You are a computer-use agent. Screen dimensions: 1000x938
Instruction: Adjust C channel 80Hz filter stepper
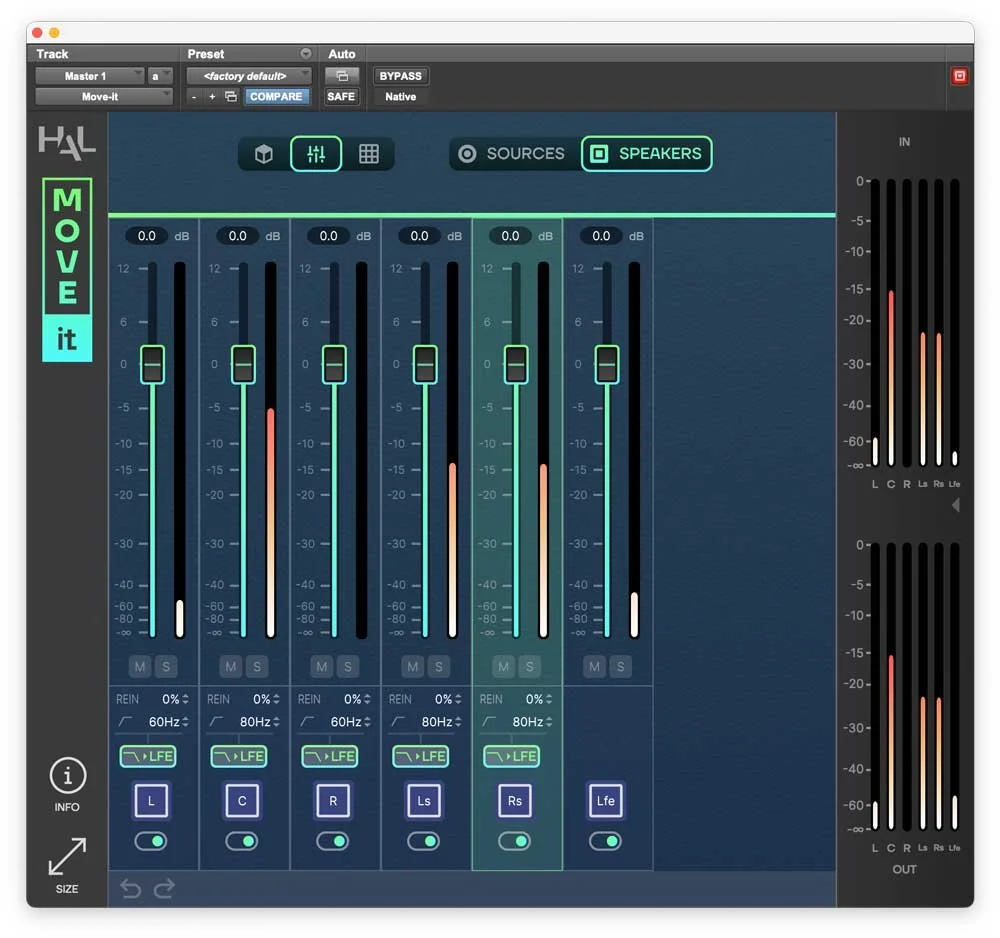tap(276, 722)
